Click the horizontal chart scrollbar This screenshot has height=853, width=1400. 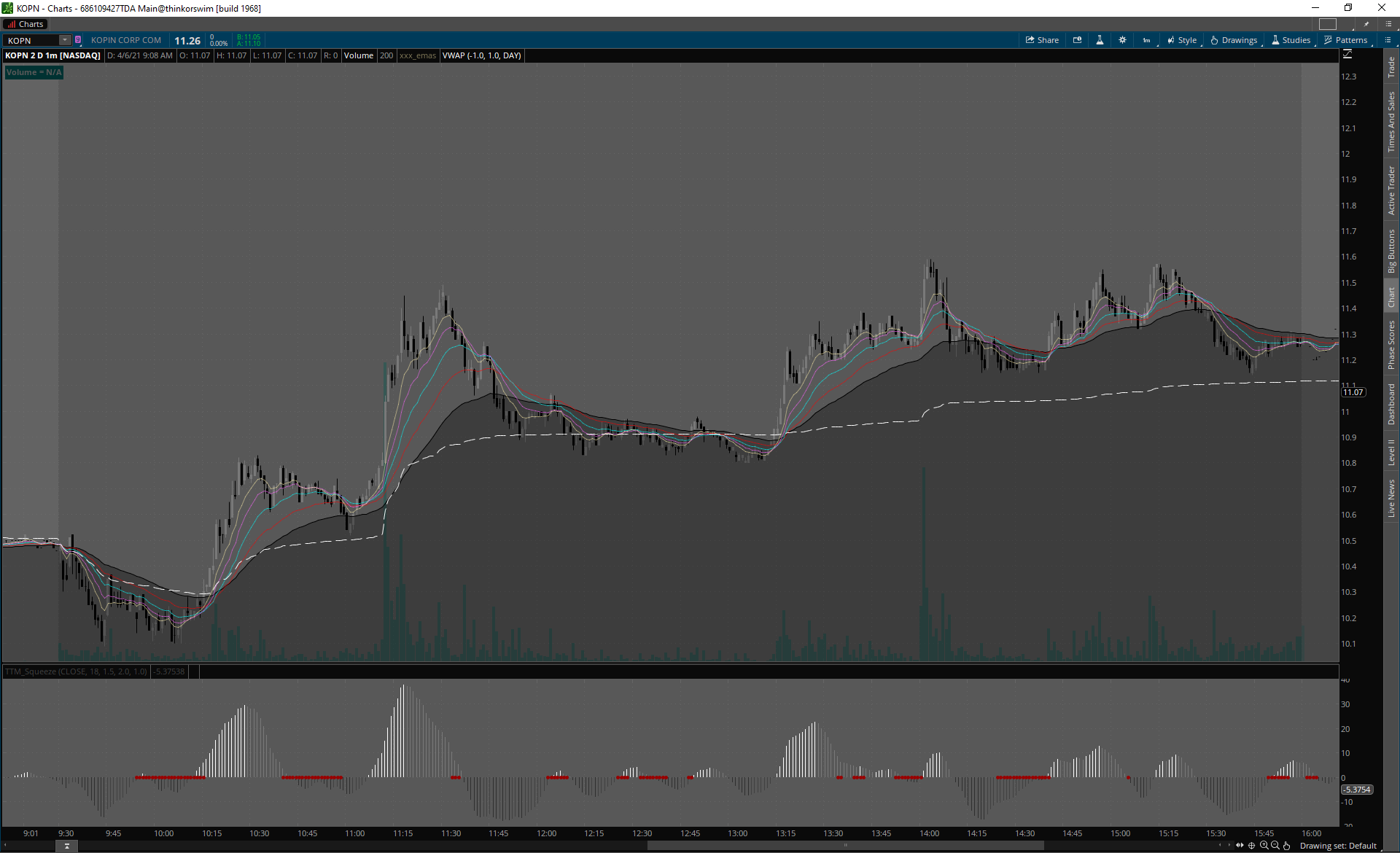tap(845, 846)
